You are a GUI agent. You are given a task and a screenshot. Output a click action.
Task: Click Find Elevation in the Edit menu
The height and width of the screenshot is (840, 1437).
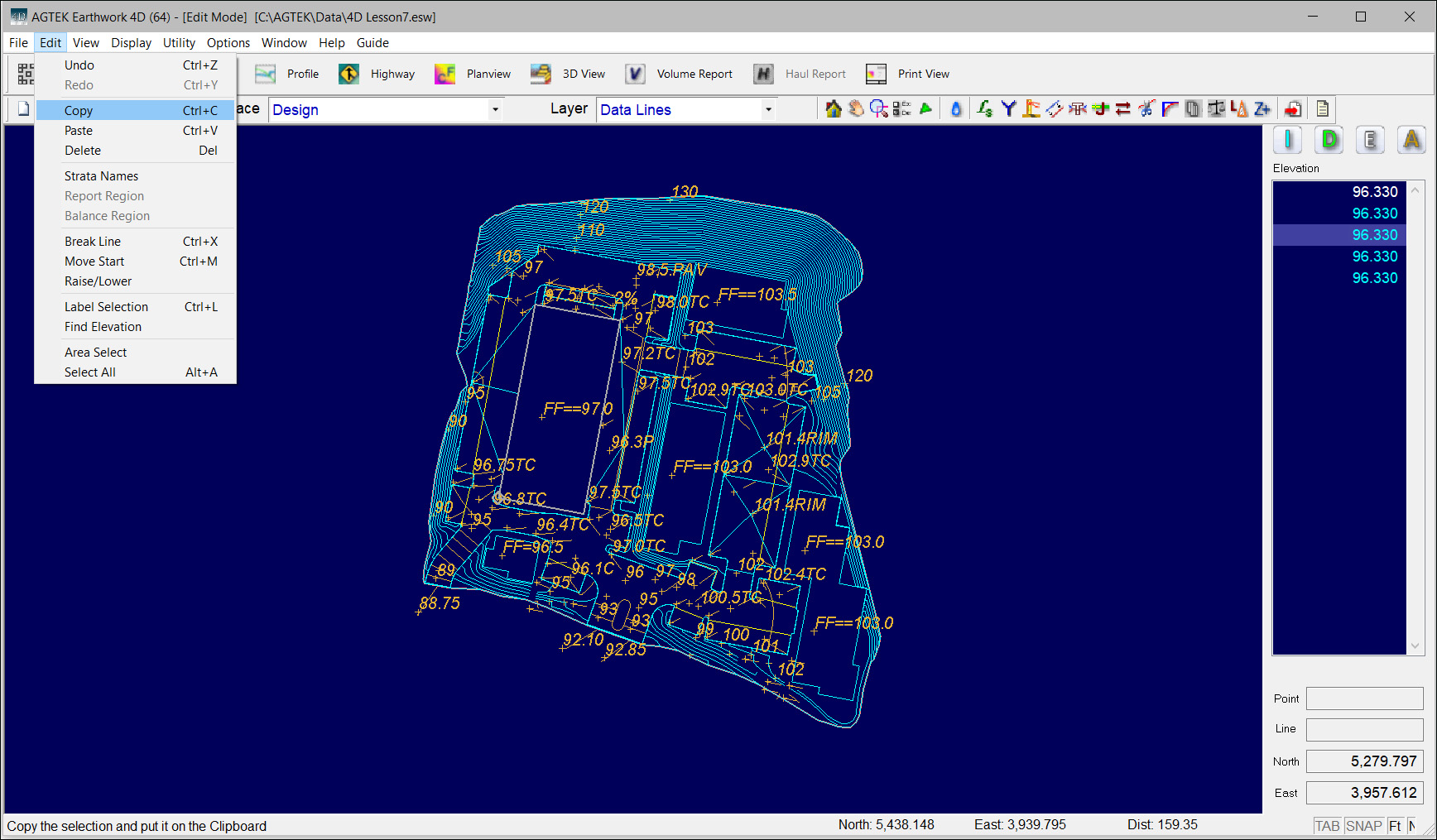[103, 327]
